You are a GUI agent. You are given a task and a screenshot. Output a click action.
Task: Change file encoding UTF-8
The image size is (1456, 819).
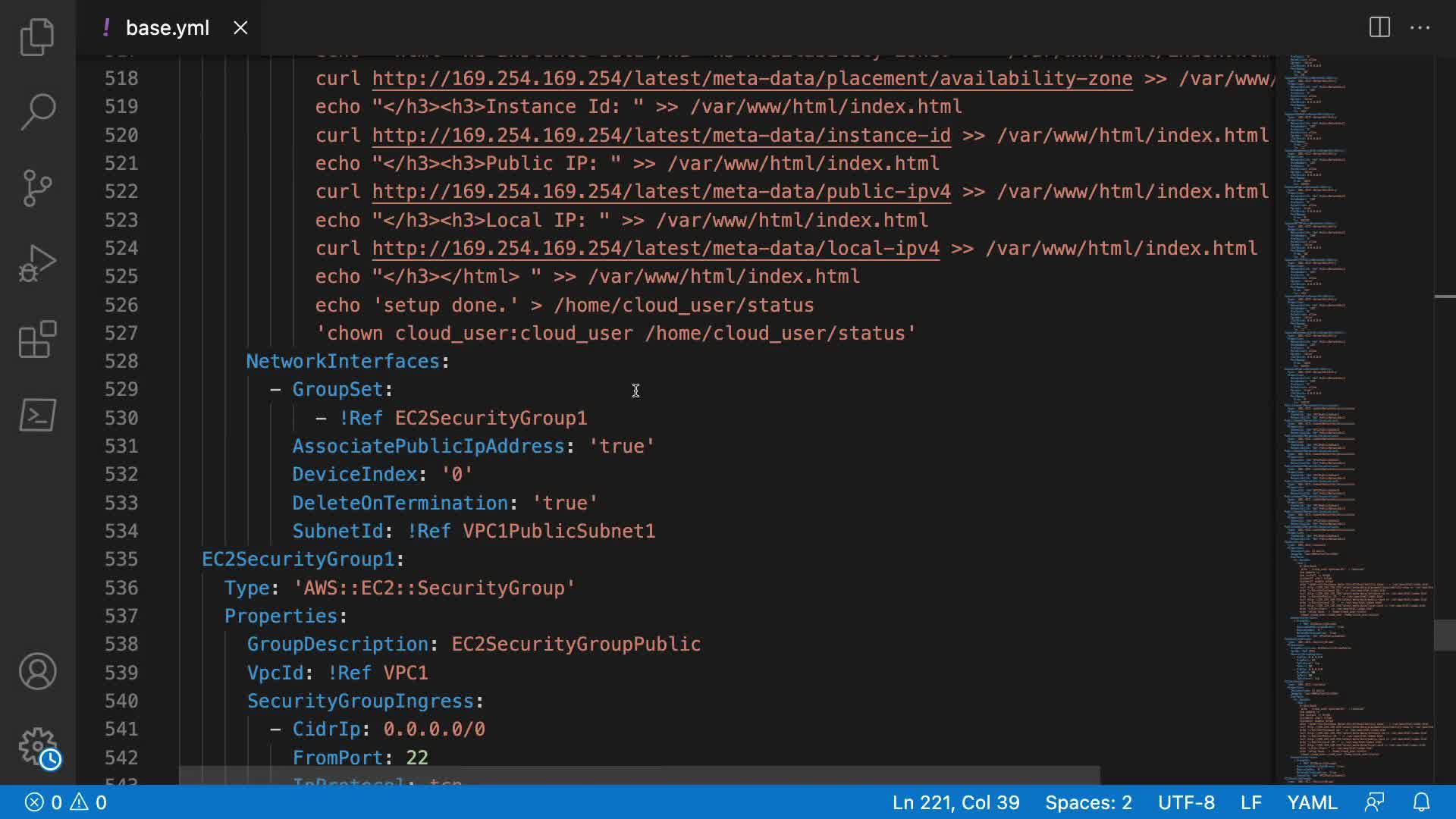[x=1186, y=802]
